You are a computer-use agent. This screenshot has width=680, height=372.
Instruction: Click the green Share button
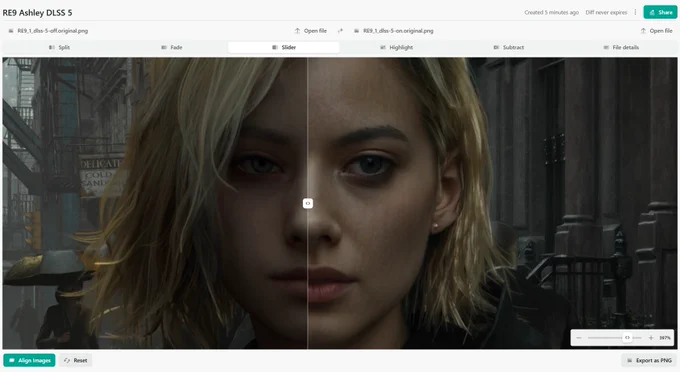[660, 12]
